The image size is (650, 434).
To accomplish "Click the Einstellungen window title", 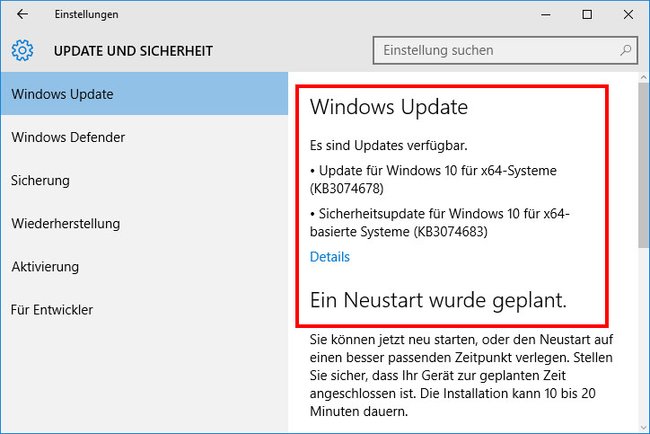I will [x=86, y=15].
